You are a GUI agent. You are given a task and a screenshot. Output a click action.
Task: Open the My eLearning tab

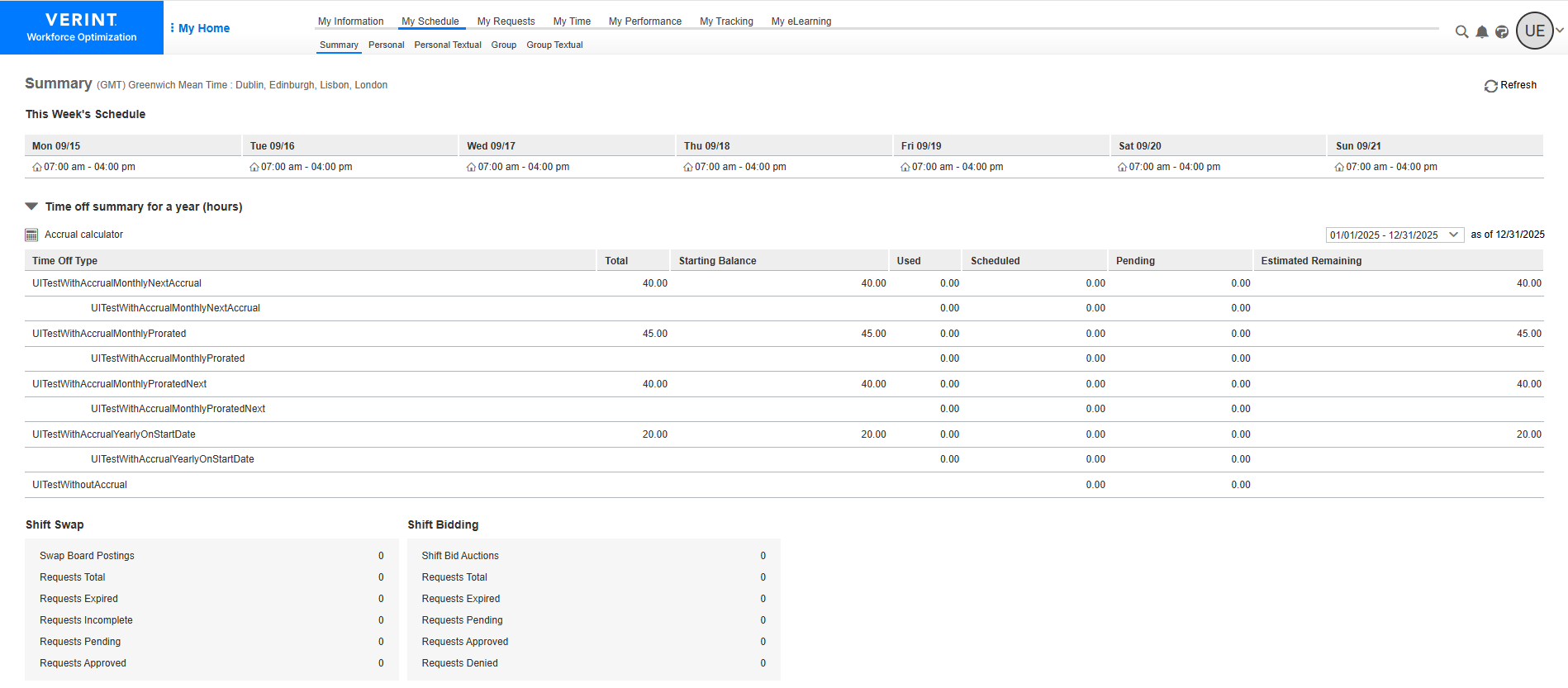pos(801,21)
